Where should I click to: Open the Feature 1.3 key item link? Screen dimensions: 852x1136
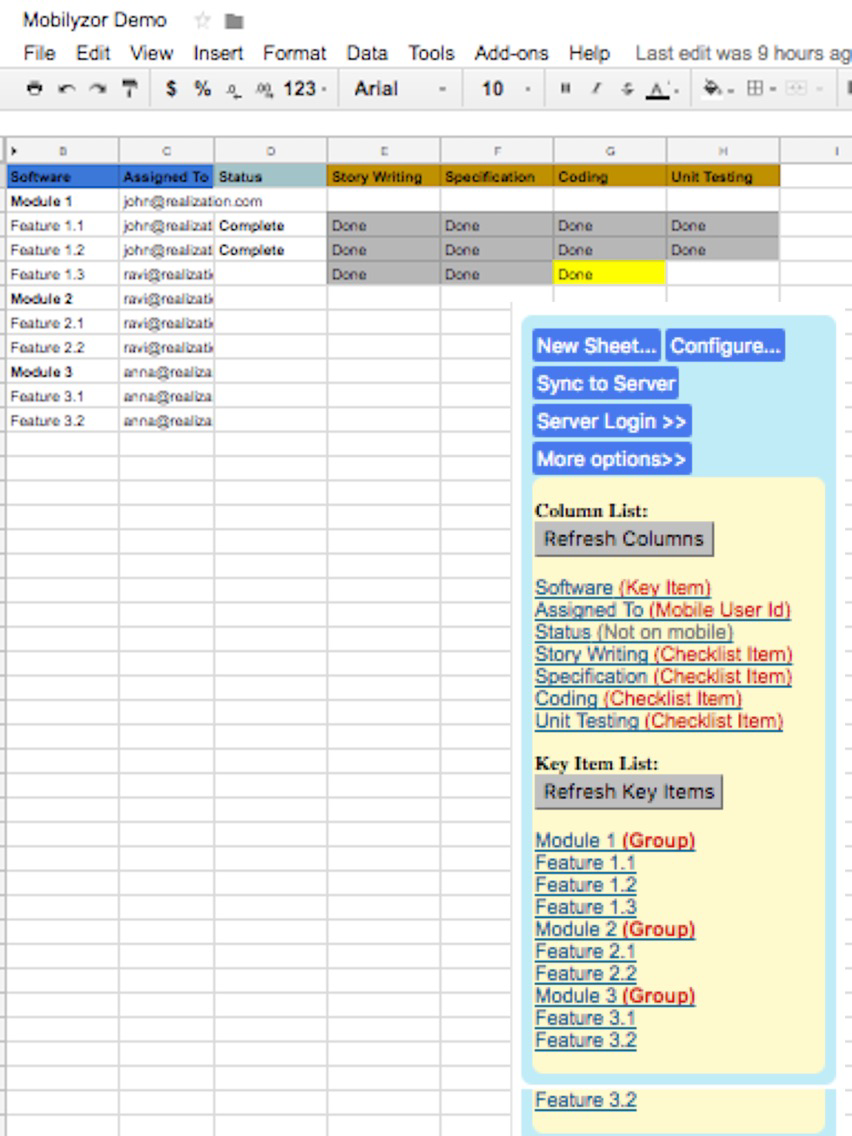tap(585, 907)
